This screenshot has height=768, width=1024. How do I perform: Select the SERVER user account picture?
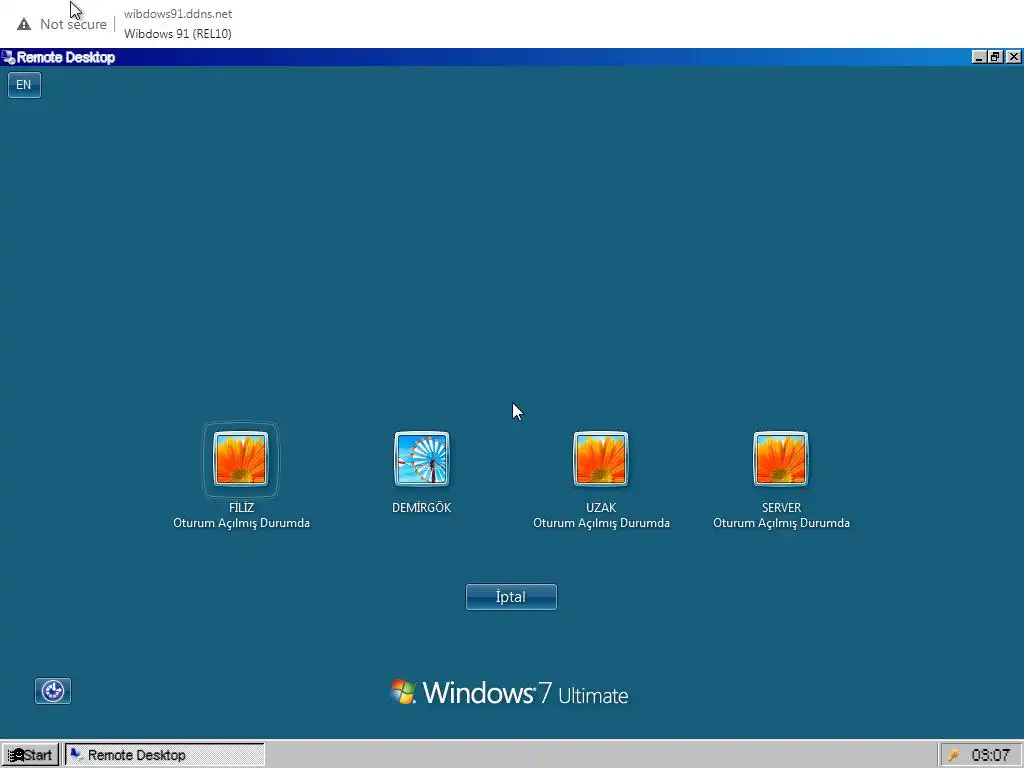(781, 459)
